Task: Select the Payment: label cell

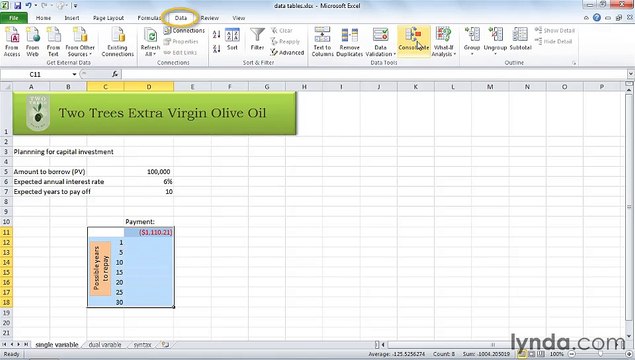Action: [149, 222]
